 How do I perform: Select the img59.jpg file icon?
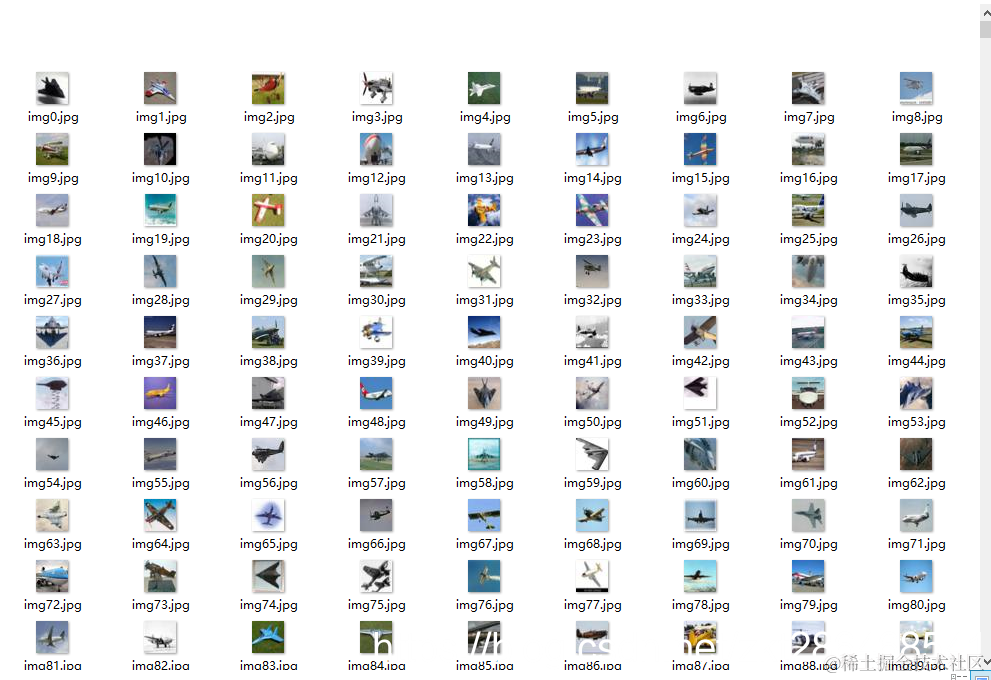click(x=592, y=454)
